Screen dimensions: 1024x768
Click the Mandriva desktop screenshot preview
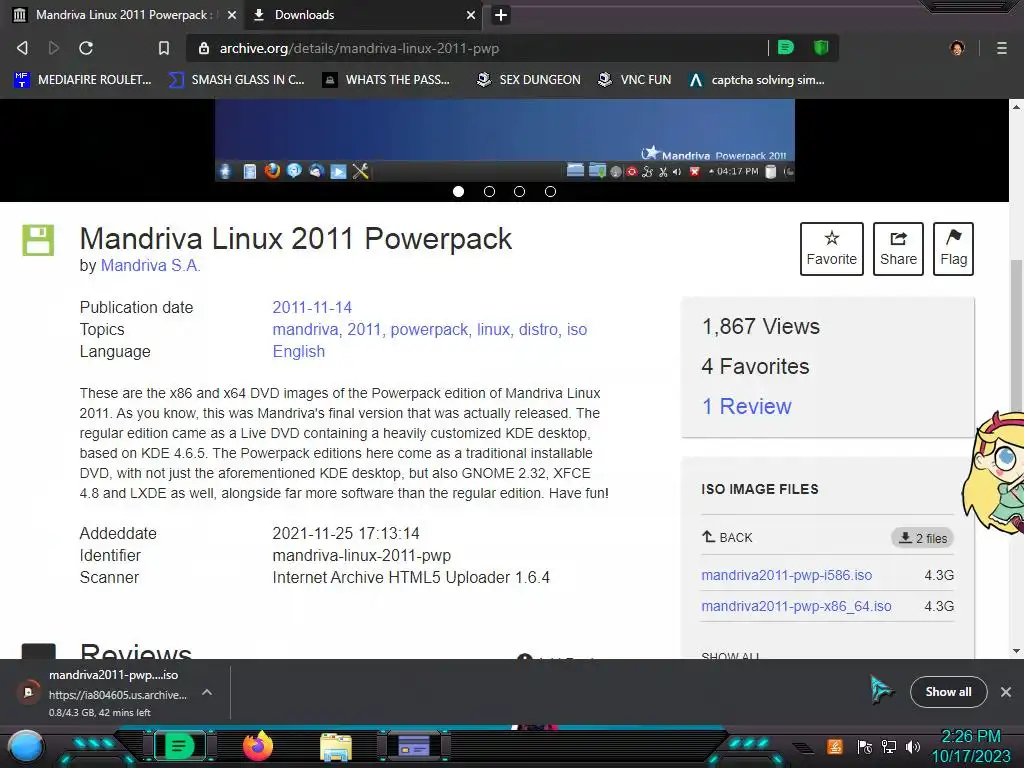(x=505, y=140)
